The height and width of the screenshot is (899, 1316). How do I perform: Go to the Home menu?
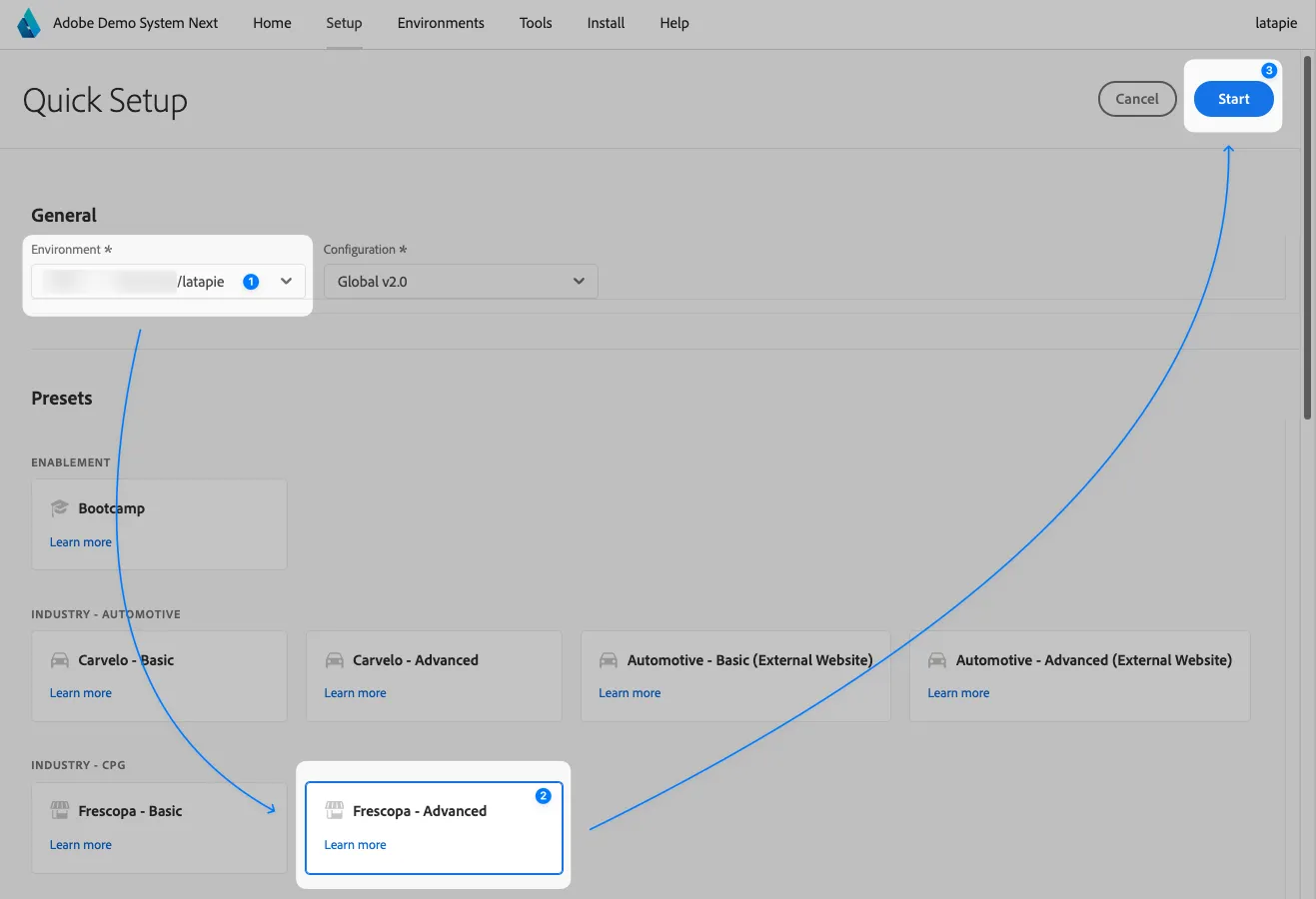272,23
